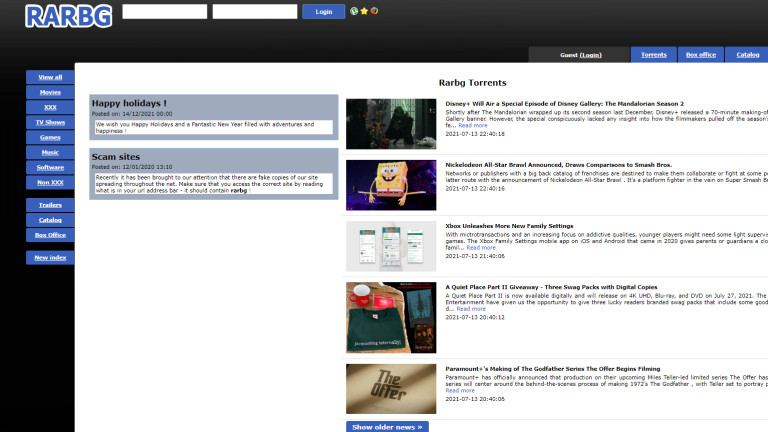
Task: Click the first input field in the header
Action: pos(165,12)
